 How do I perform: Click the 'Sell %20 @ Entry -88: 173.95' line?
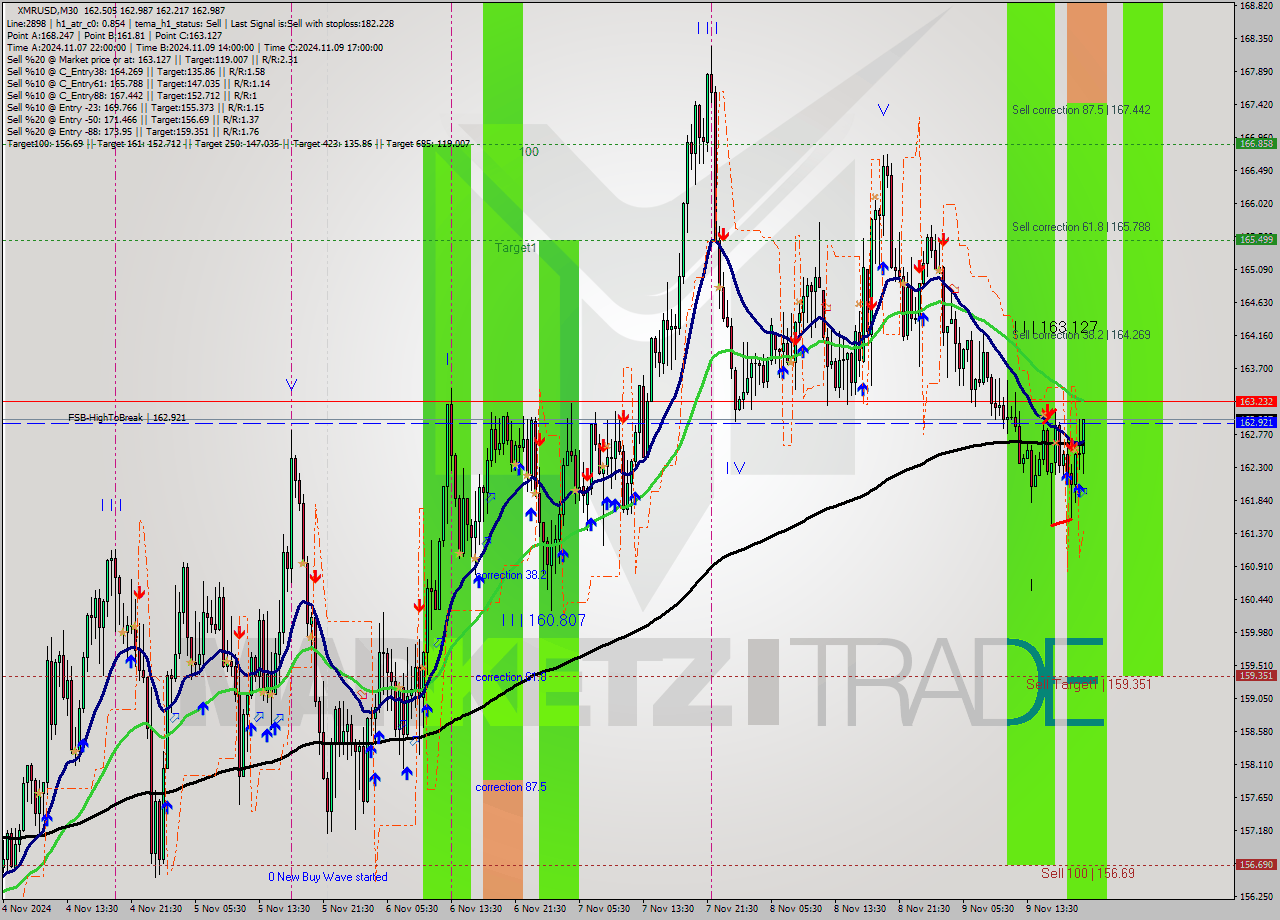(132, 131)
